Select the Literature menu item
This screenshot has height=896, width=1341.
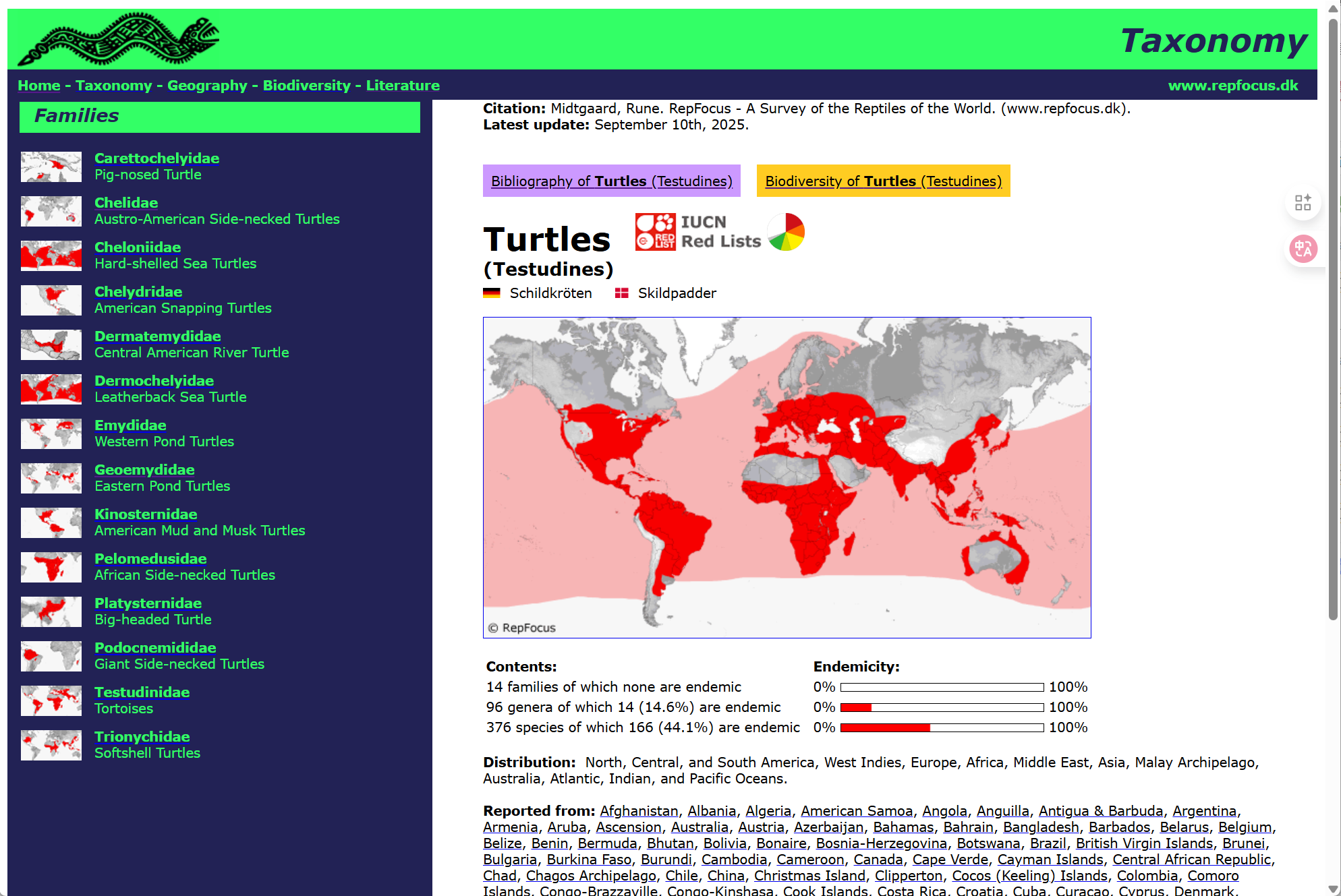403,86
